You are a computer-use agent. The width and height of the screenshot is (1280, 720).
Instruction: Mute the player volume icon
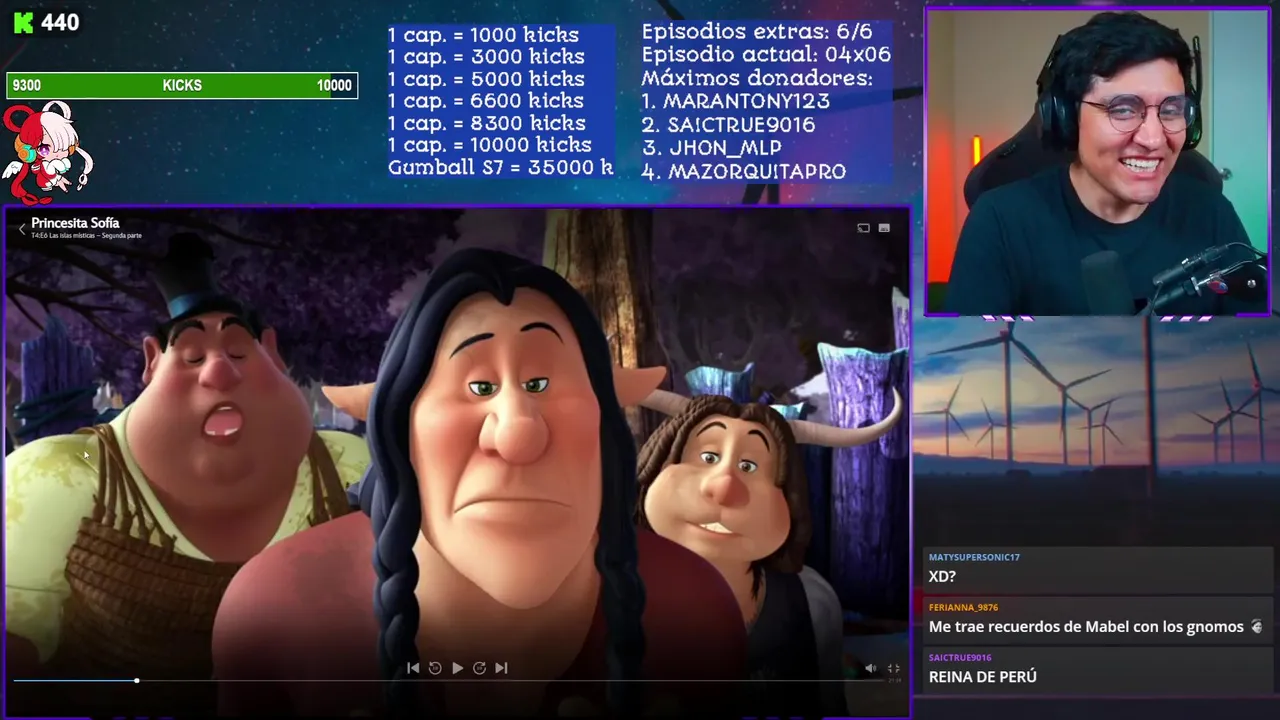(870, 668)
